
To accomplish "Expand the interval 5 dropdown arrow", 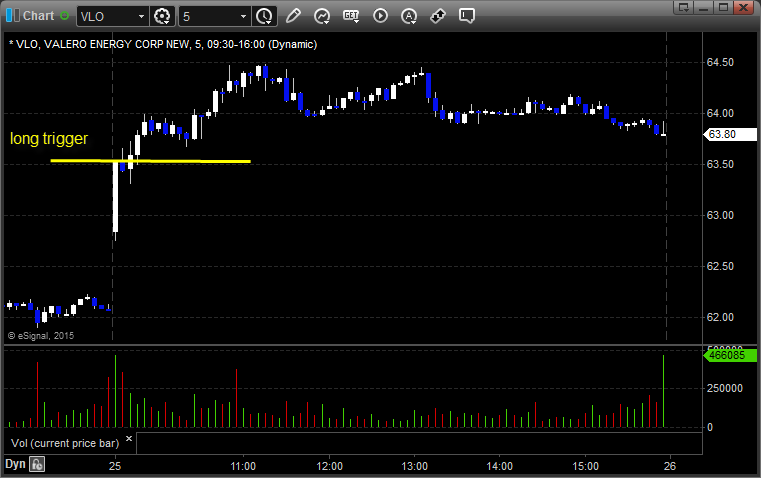I will pyautogui.click(x=243, y=16).
